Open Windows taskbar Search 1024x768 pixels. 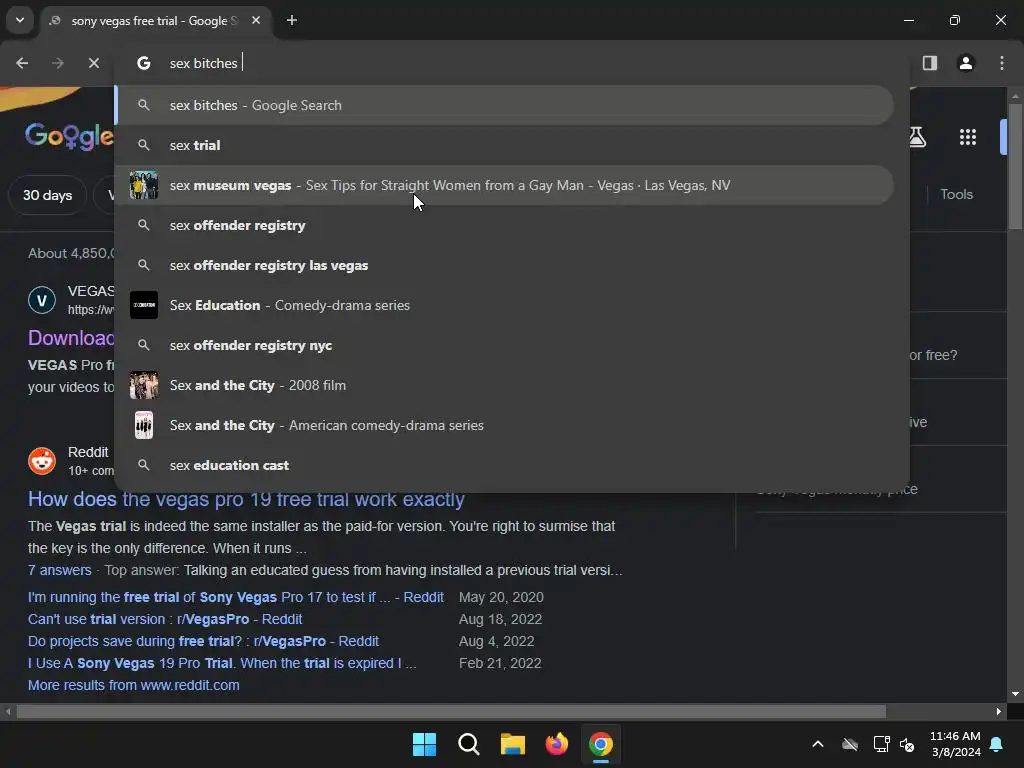click(x=468, y=744)
